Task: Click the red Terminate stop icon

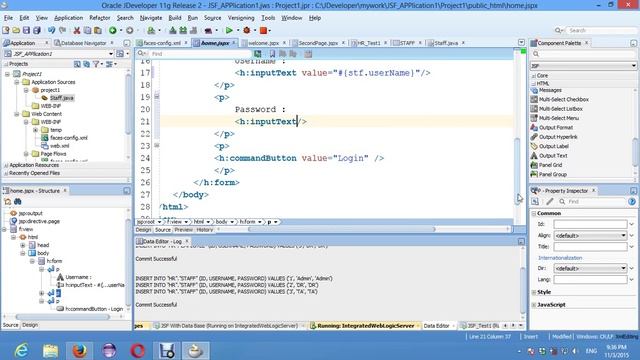Action: tap(263, 30)
